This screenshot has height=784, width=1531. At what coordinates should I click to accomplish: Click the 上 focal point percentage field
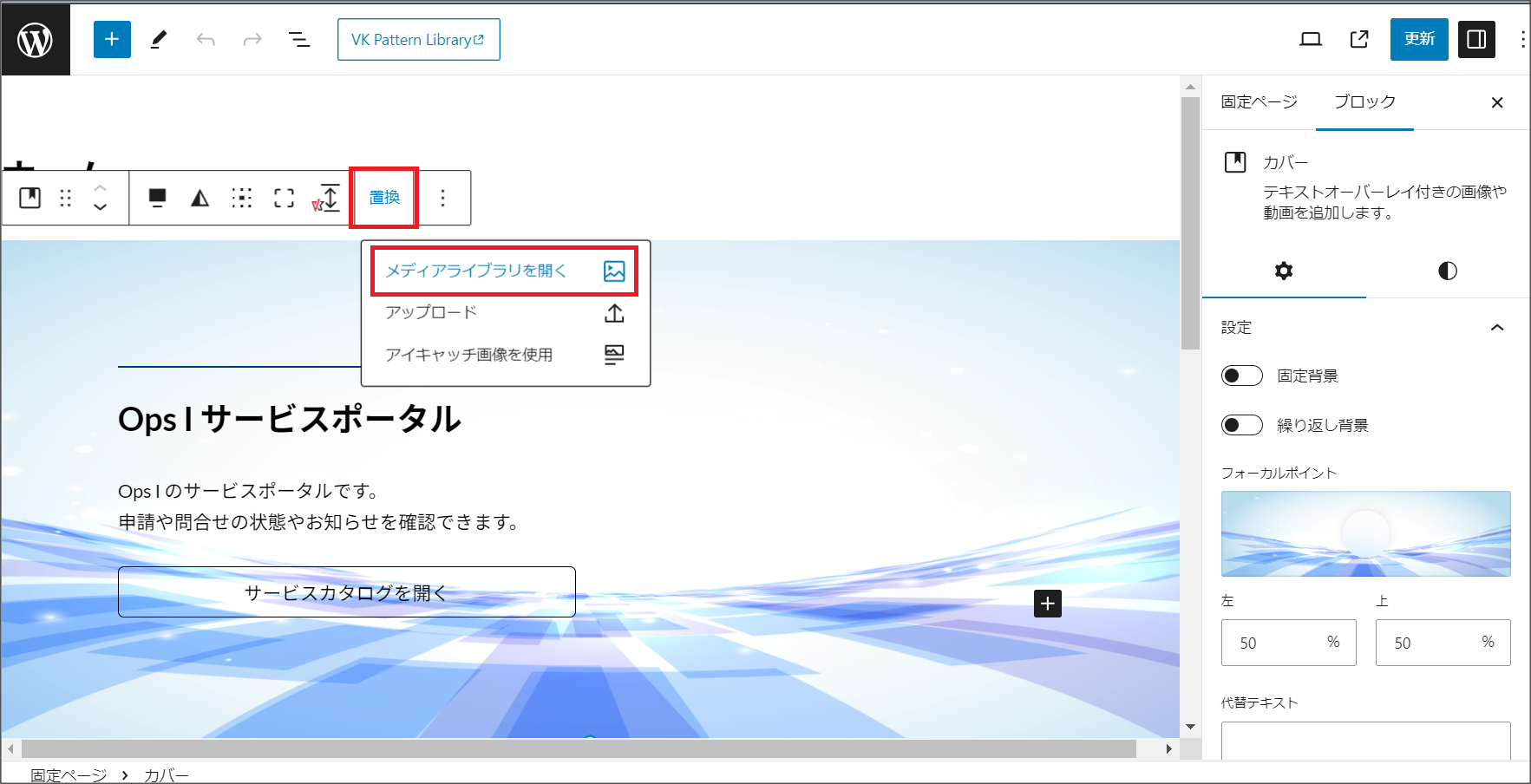point(1443,643)
